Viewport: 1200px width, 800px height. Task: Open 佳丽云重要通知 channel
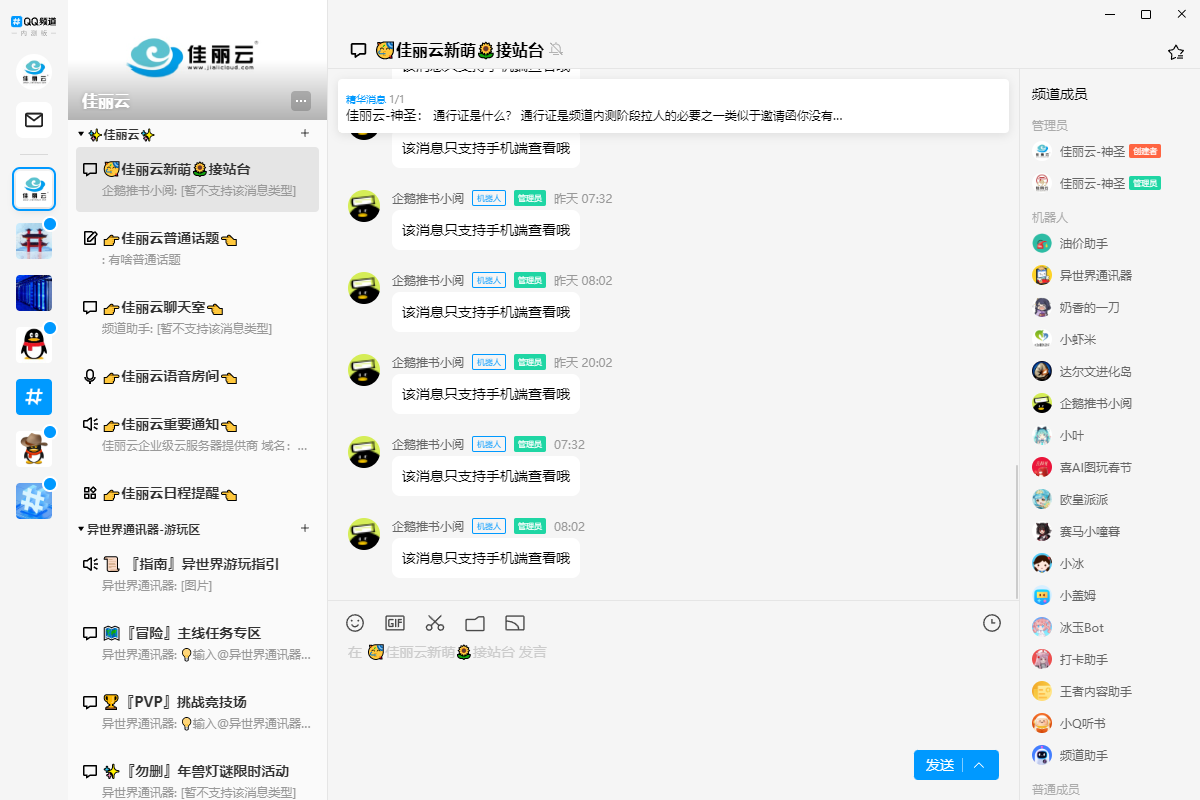[x=197, y=434]
